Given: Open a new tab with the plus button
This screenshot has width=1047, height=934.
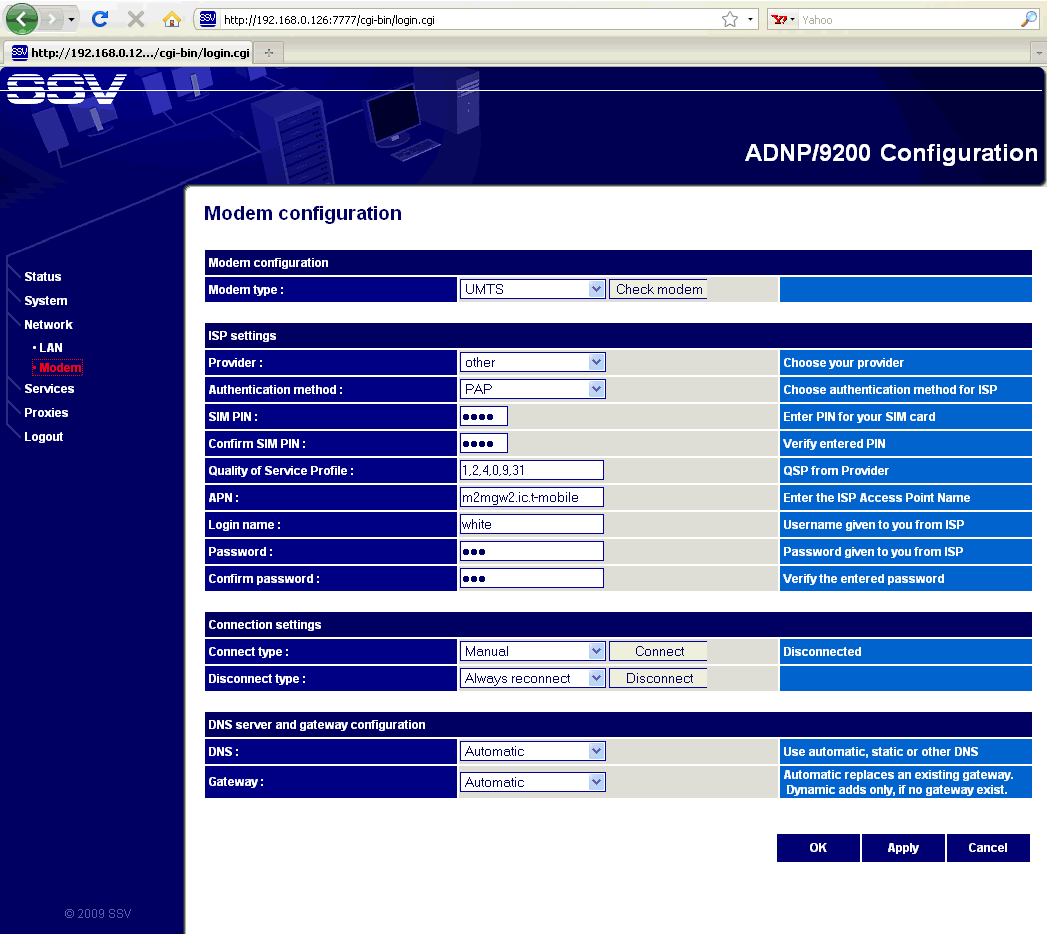Looking at the screenshot, I should [268, 52].
